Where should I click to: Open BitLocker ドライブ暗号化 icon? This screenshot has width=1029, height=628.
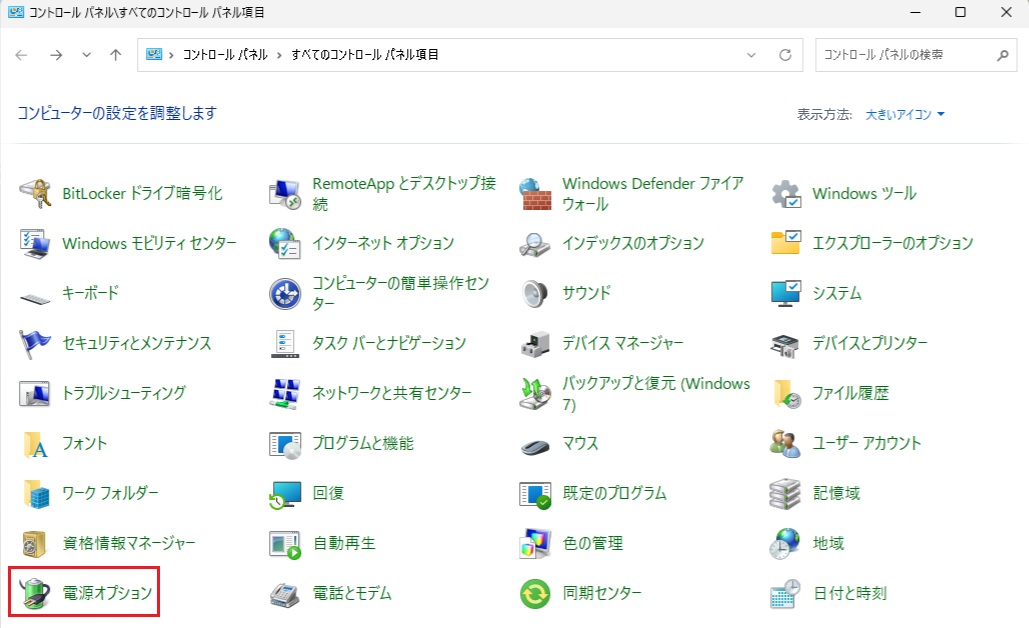coord(35,194)
